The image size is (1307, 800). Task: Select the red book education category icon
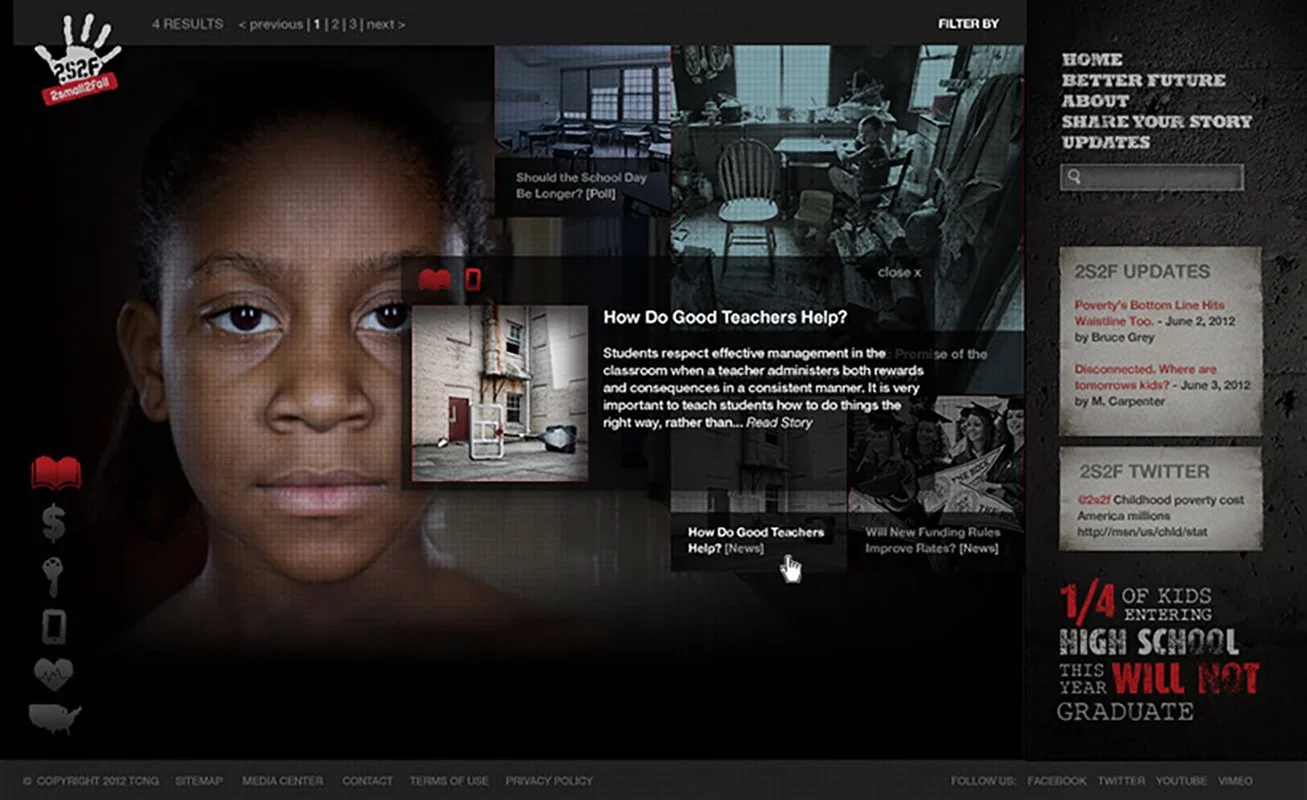[x=56, y=472]
